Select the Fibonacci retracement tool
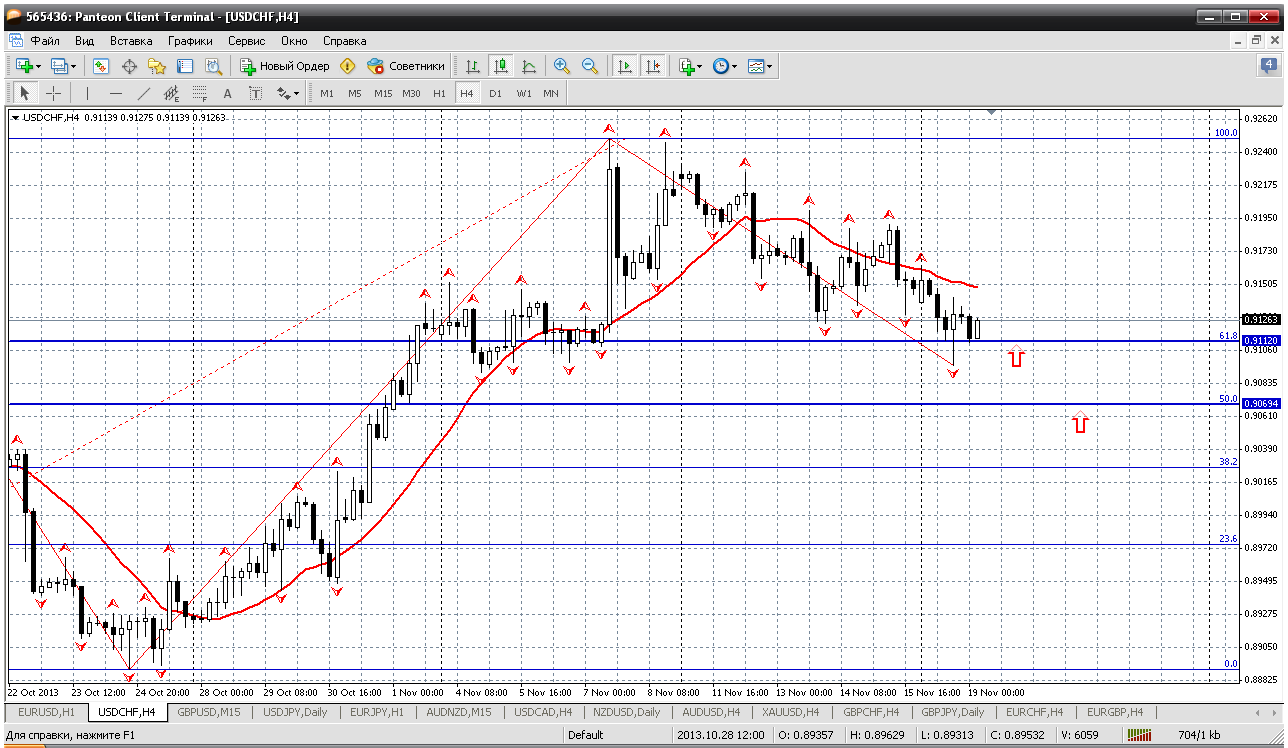 pyautogui.click(x=199, y=93)
